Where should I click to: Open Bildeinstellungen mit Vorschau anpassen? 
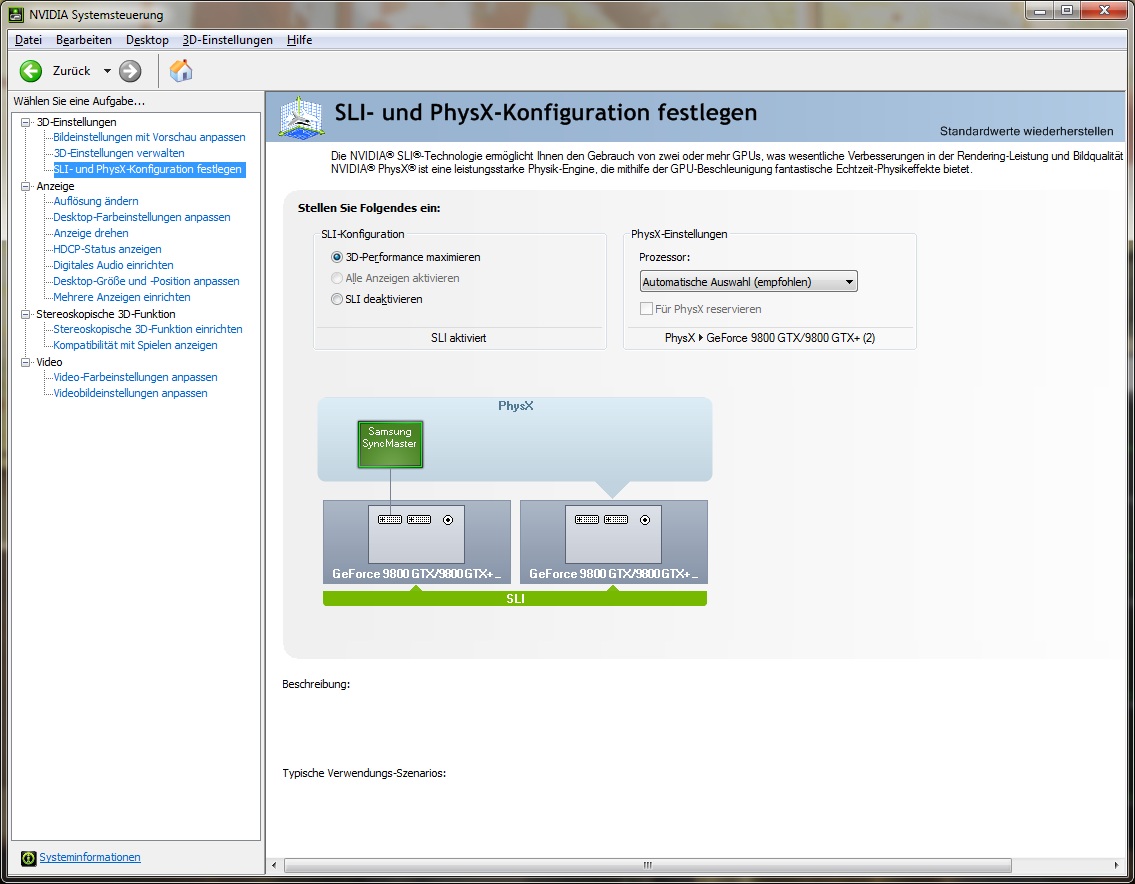coord(149,137)
